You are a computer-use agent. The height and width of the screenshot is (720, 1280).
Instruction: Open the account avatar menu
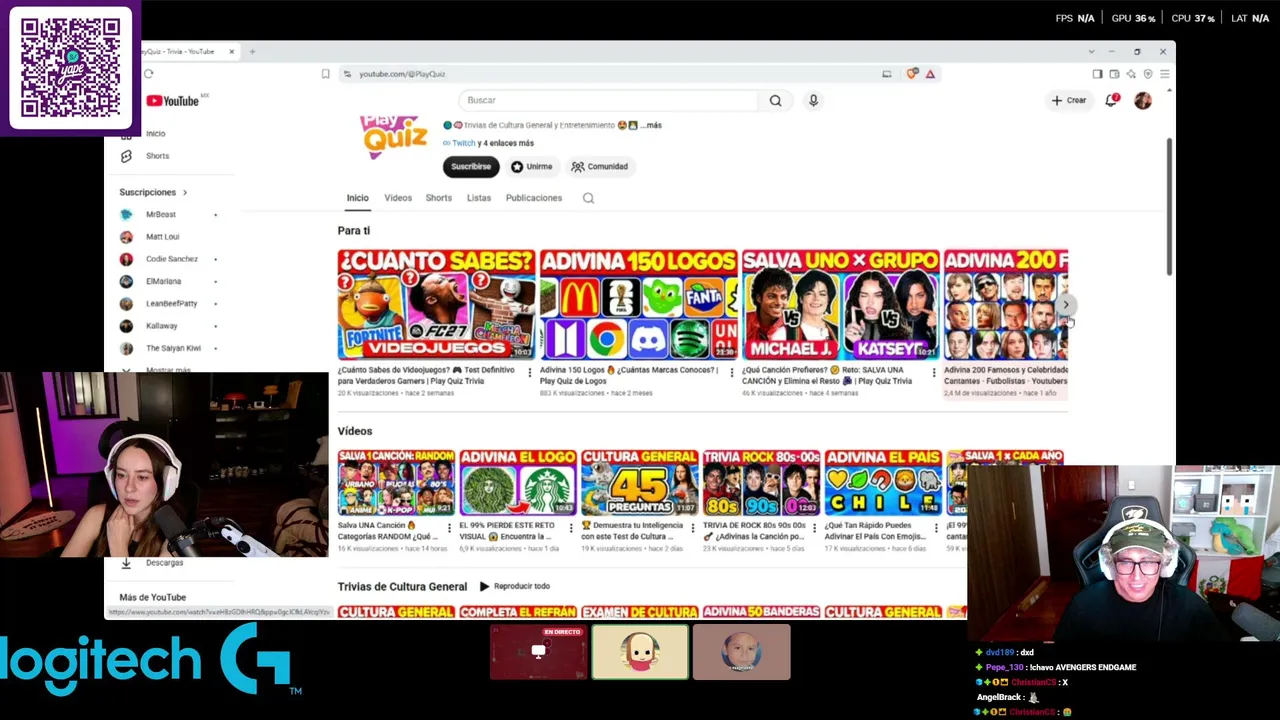[x=1143, y=100]
